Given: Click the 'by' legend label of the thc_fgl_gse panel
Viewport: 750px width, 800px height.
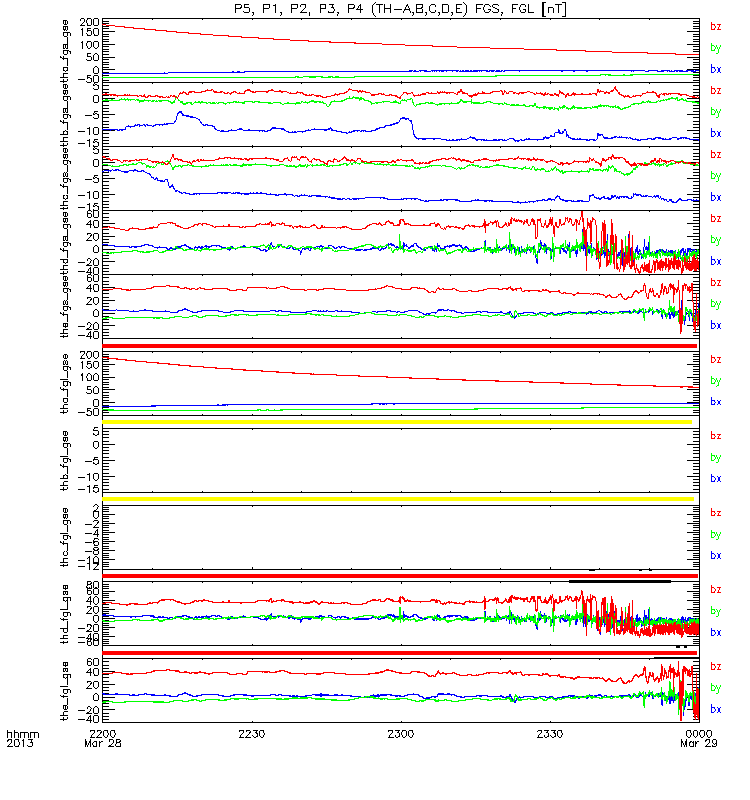Looking at the screenshot, I should [x=715, y=535].
